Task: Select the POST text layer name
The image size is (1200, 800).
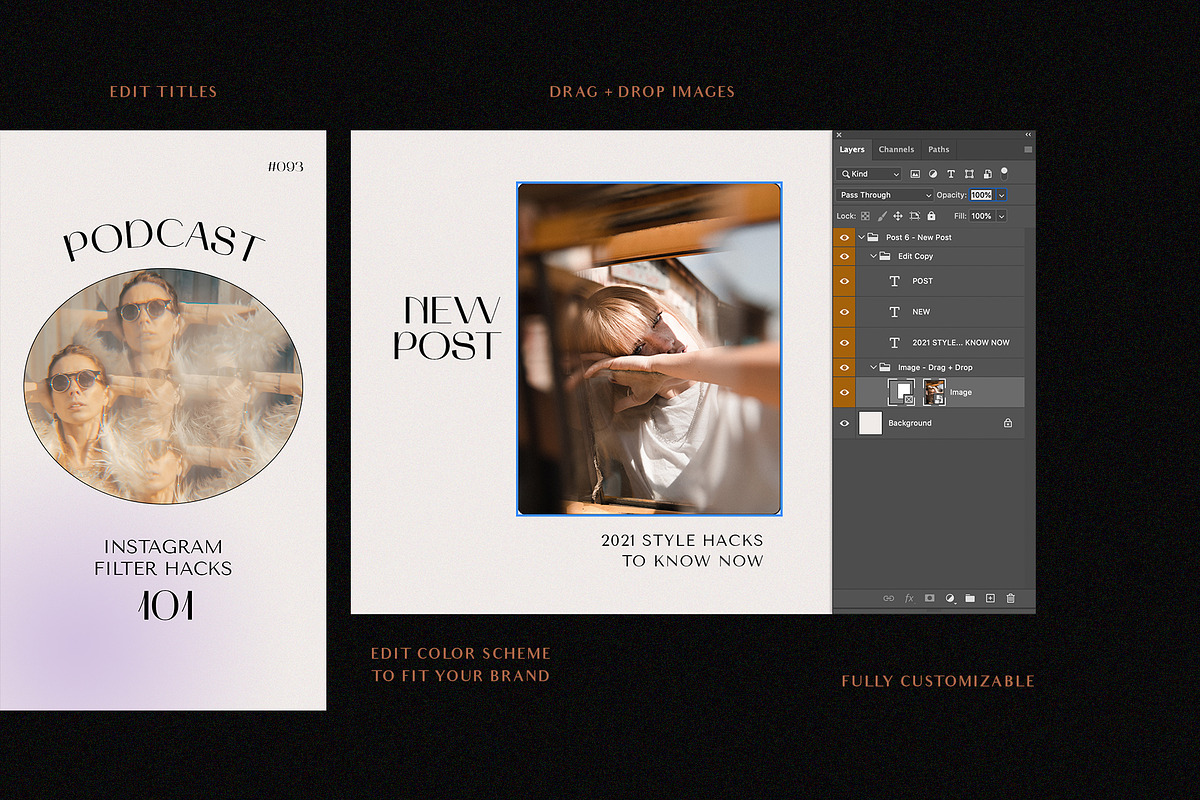Action: tap(923, 281)
